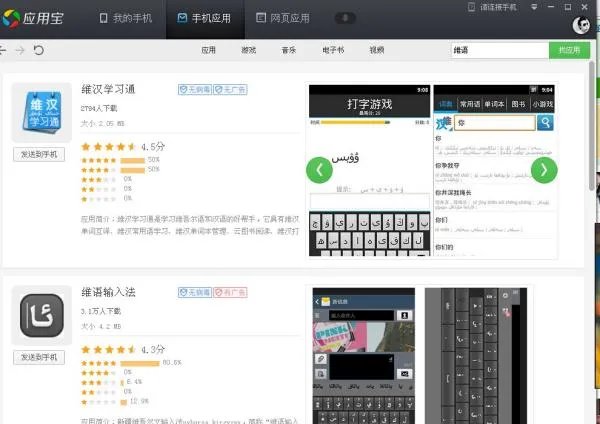Screen dimensions: 600x424
Task: Click the 无病毒 badge of 维语输入法
Action: (195, 292)
